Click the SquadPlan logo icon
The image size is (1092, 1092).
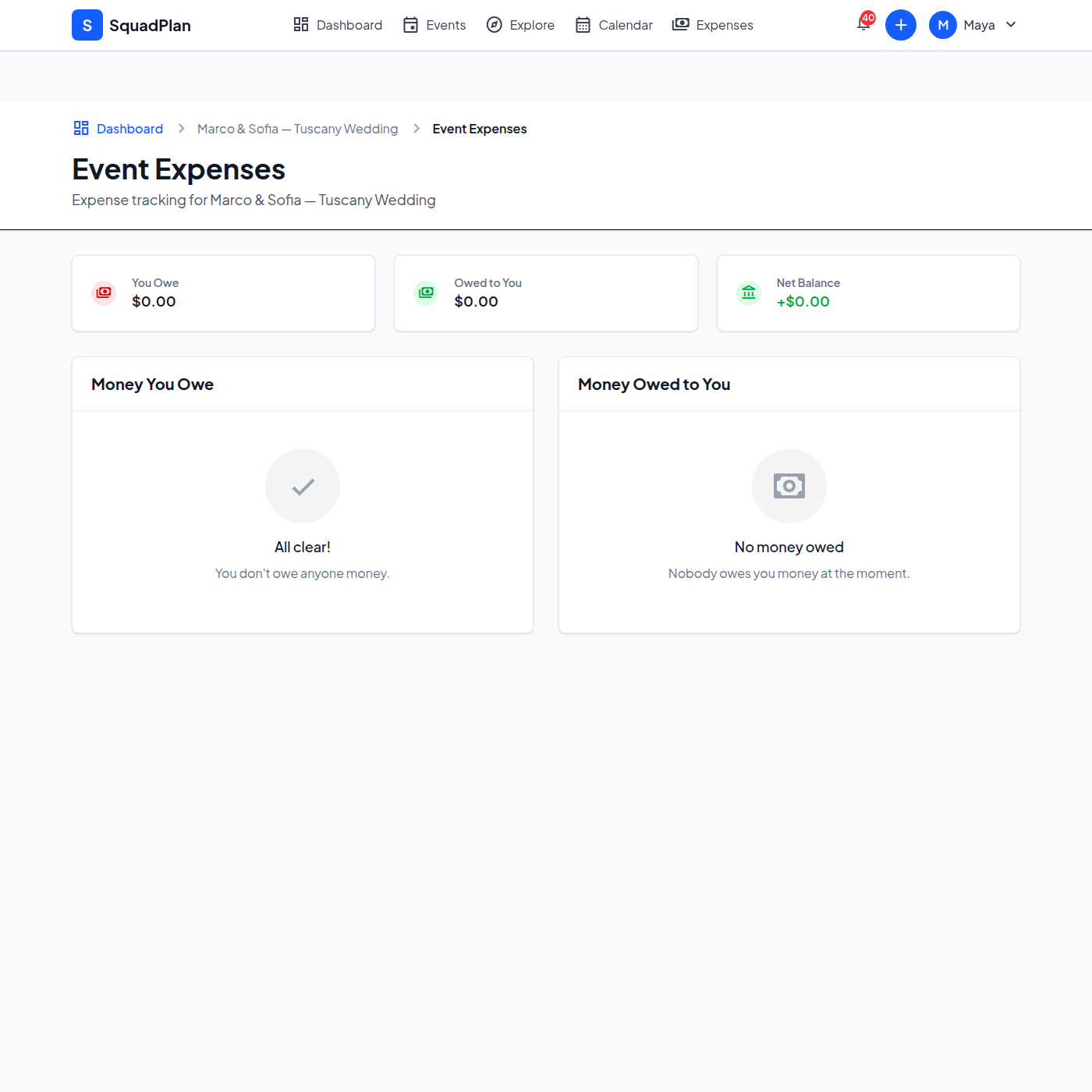[87, 25]
